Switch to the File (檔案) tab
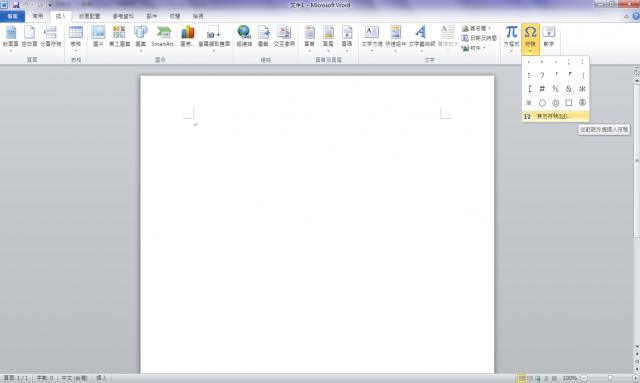 [12, 16]
